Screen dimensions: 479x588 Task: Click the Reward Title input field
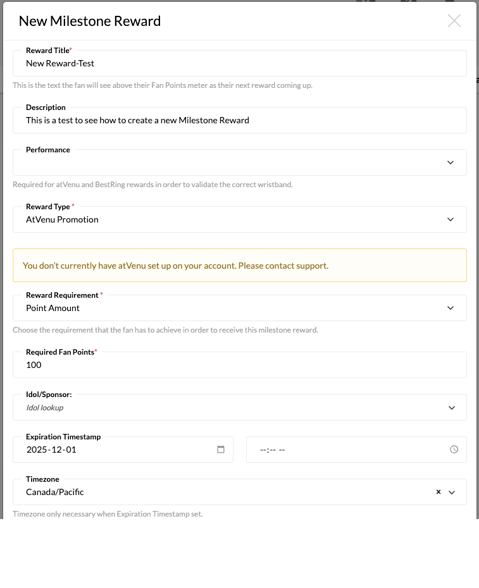click(x=240, y=63)
